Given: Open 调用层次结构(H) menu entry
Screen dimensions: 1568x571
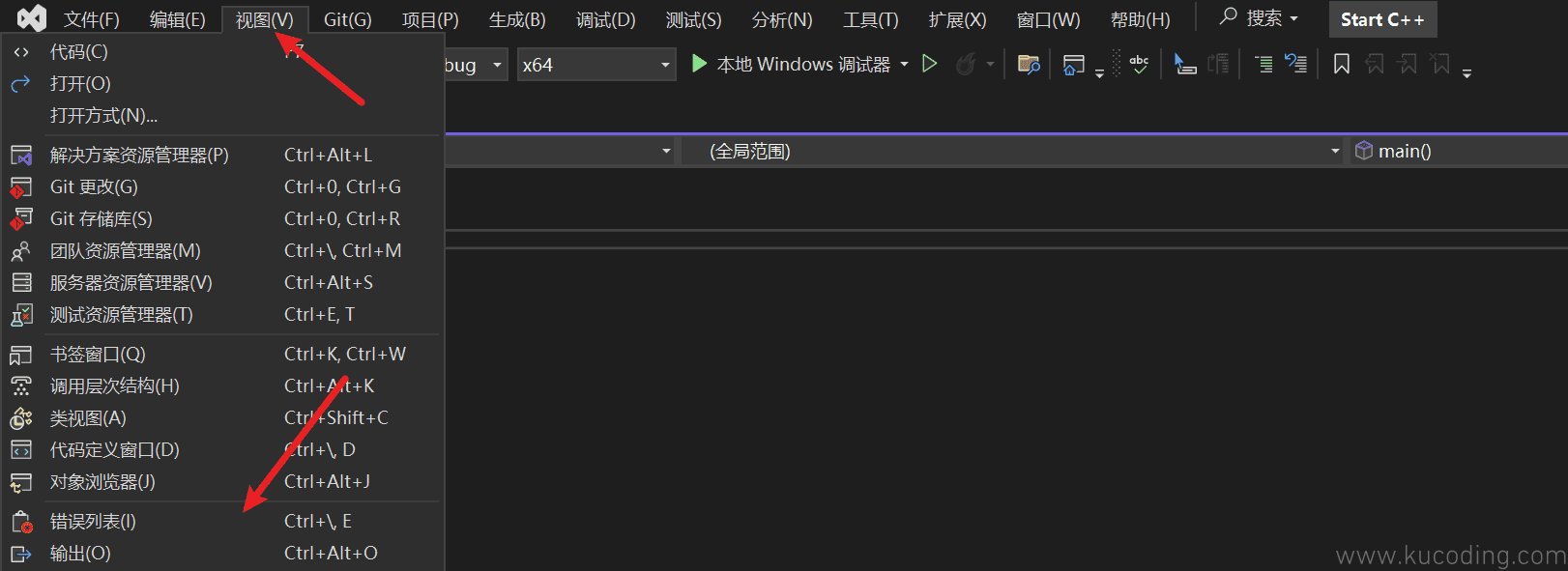Looking at the screenshot, I should coord(222,386).
